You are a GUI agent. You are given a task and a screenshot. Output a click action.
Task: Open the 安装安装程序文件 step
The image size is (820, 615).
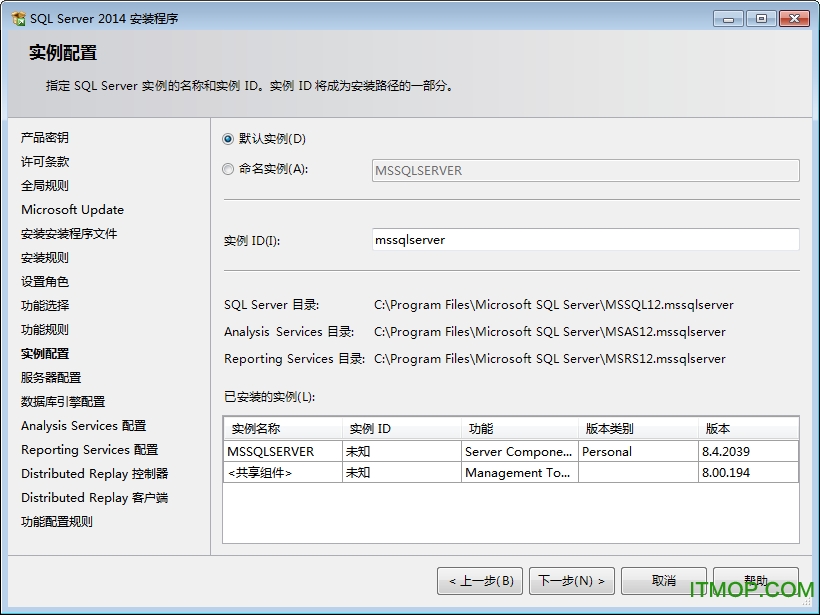pos(69,234)
